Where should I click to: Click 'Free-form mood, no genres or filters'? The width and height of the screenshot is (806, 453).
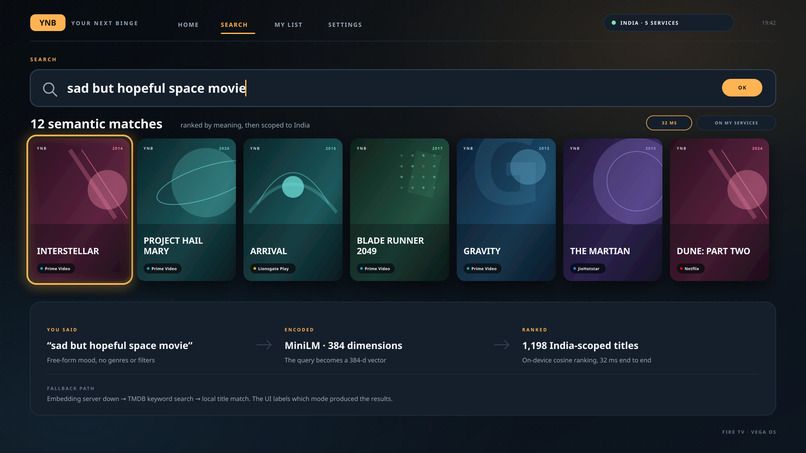tap(101, 360)
